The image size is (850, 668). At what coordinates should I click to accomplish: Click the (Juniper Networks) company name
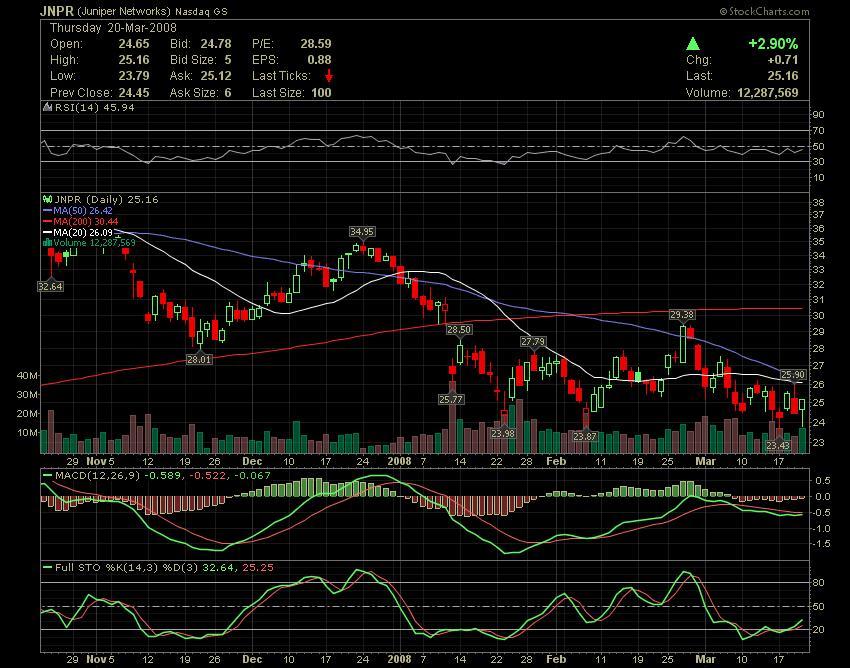tap(124, 11)
